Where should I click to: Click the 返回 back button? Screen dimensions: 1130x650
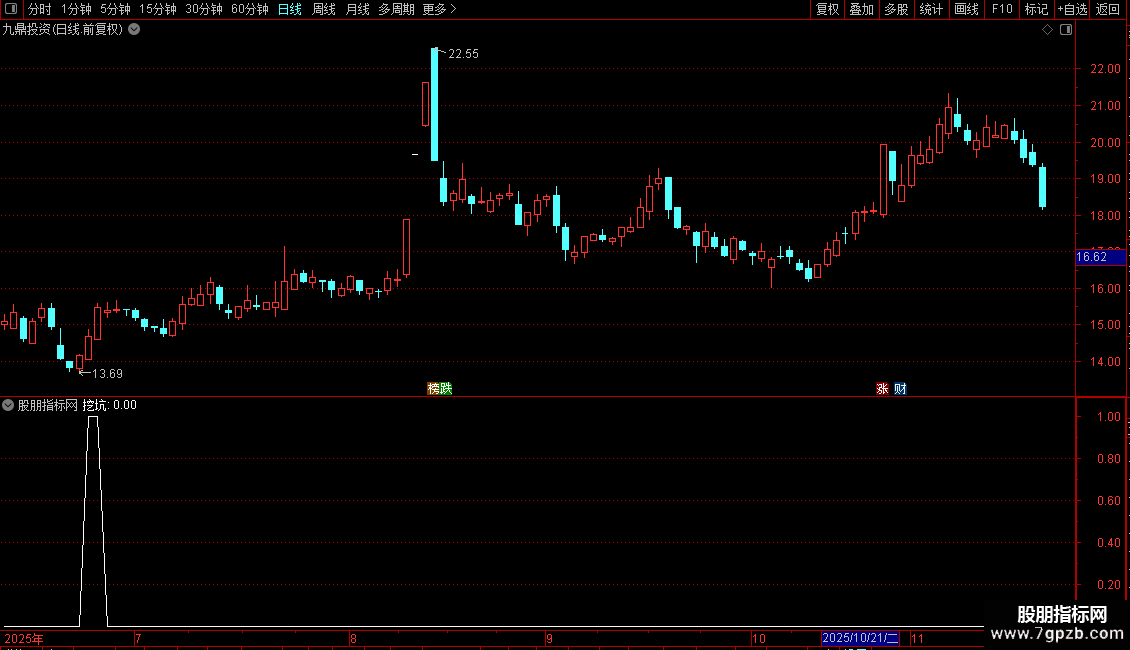[1108, 9]
